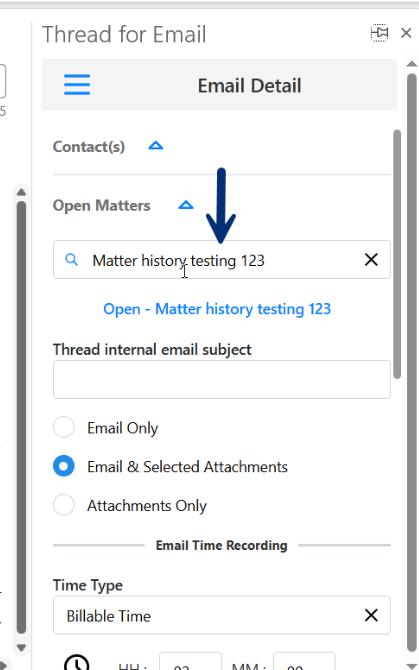Image resolution: width=419 pixels, height=670 pixels.
Task: Click the hours HH input box
Action: [x=190, y=661]
